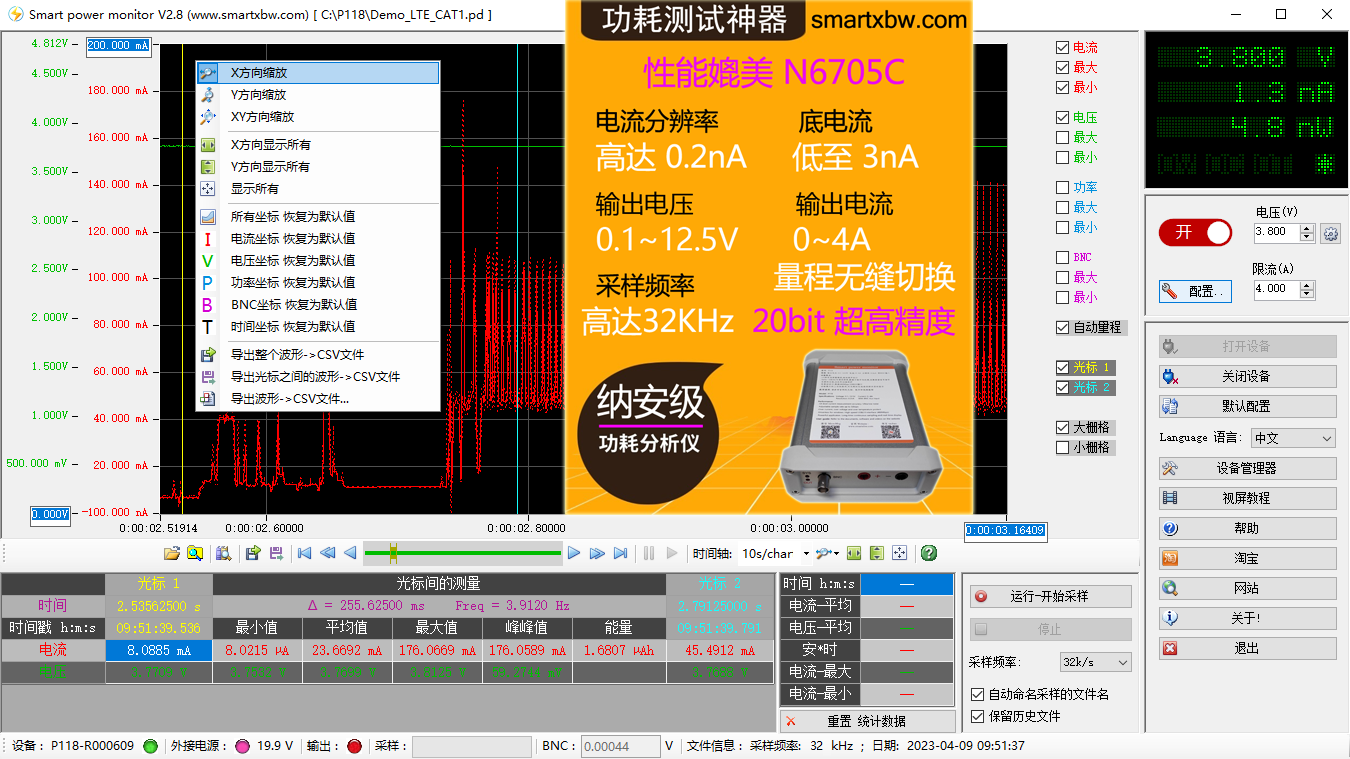Select 电流坐标 恢复为默认值
Image resolution: width=1350 pixels, height=759 pixels.
317,239
